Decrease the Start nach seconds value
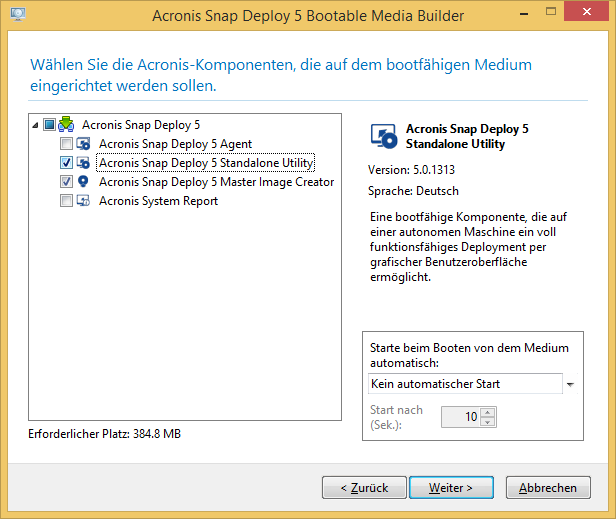The height and width of the screenshot is (519, 616). point(488,422)
